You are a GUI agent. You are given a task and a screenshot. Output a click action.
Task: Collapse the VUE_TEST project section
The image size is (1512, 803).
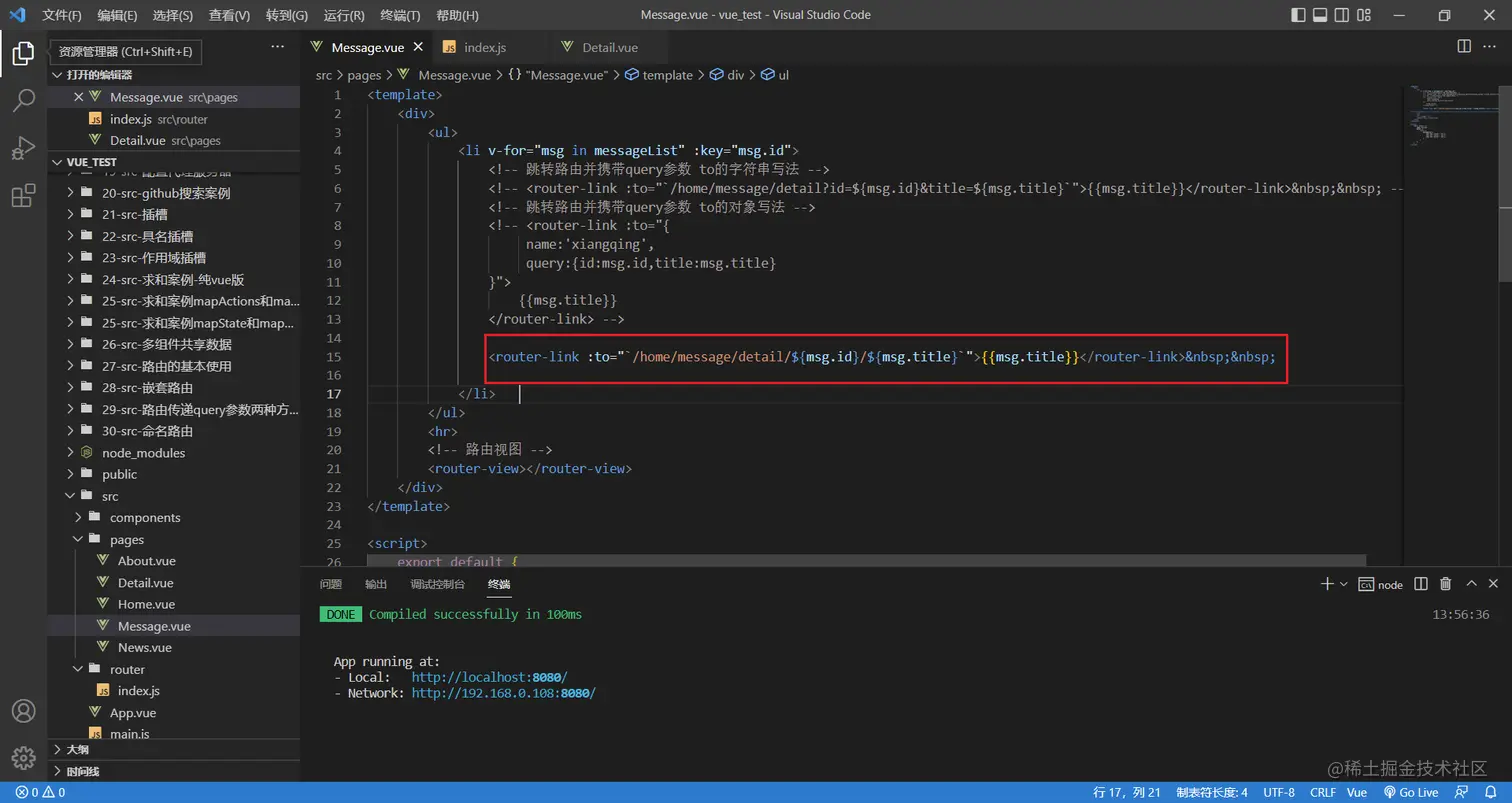[57, 162]
